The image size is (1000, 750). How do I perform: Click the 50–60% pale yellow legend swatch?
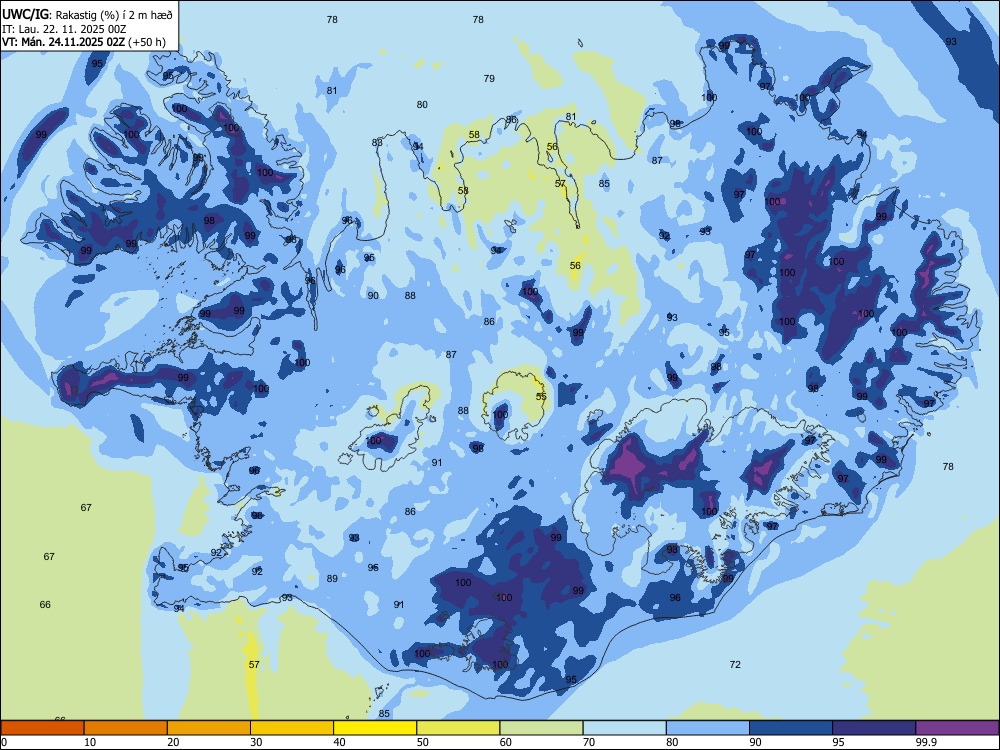(459, 728)
